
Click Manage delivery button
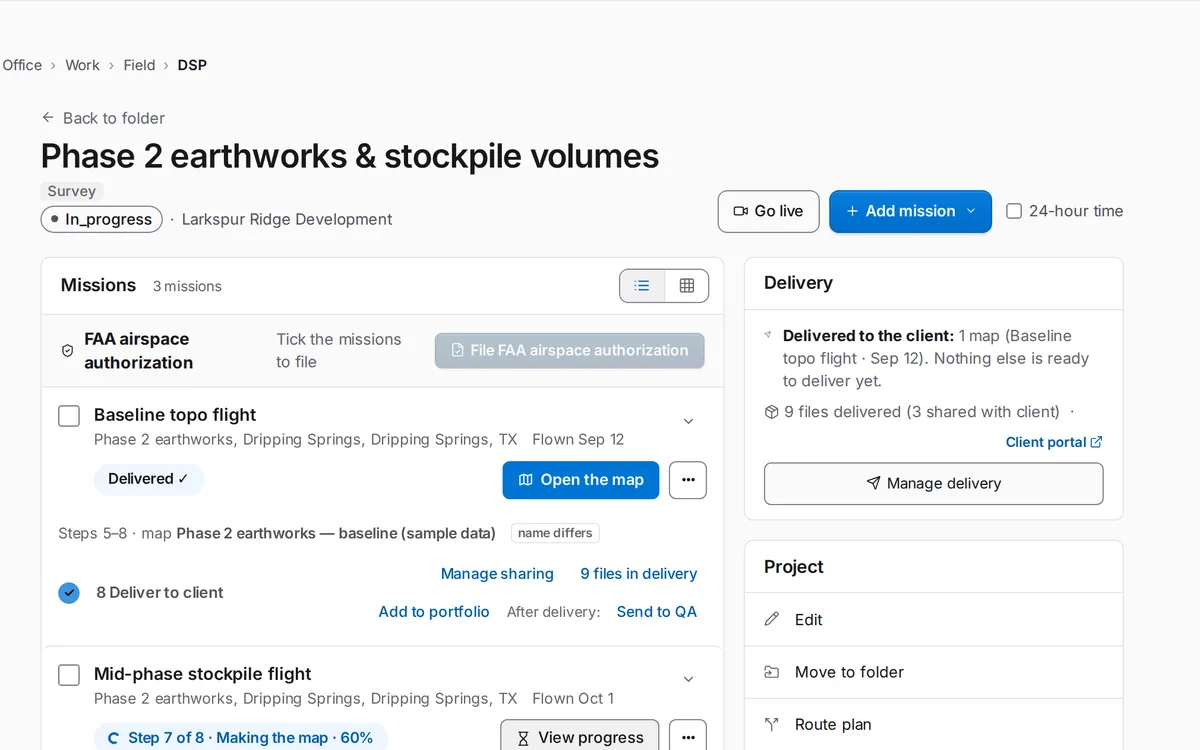click(x=933, y=483)
